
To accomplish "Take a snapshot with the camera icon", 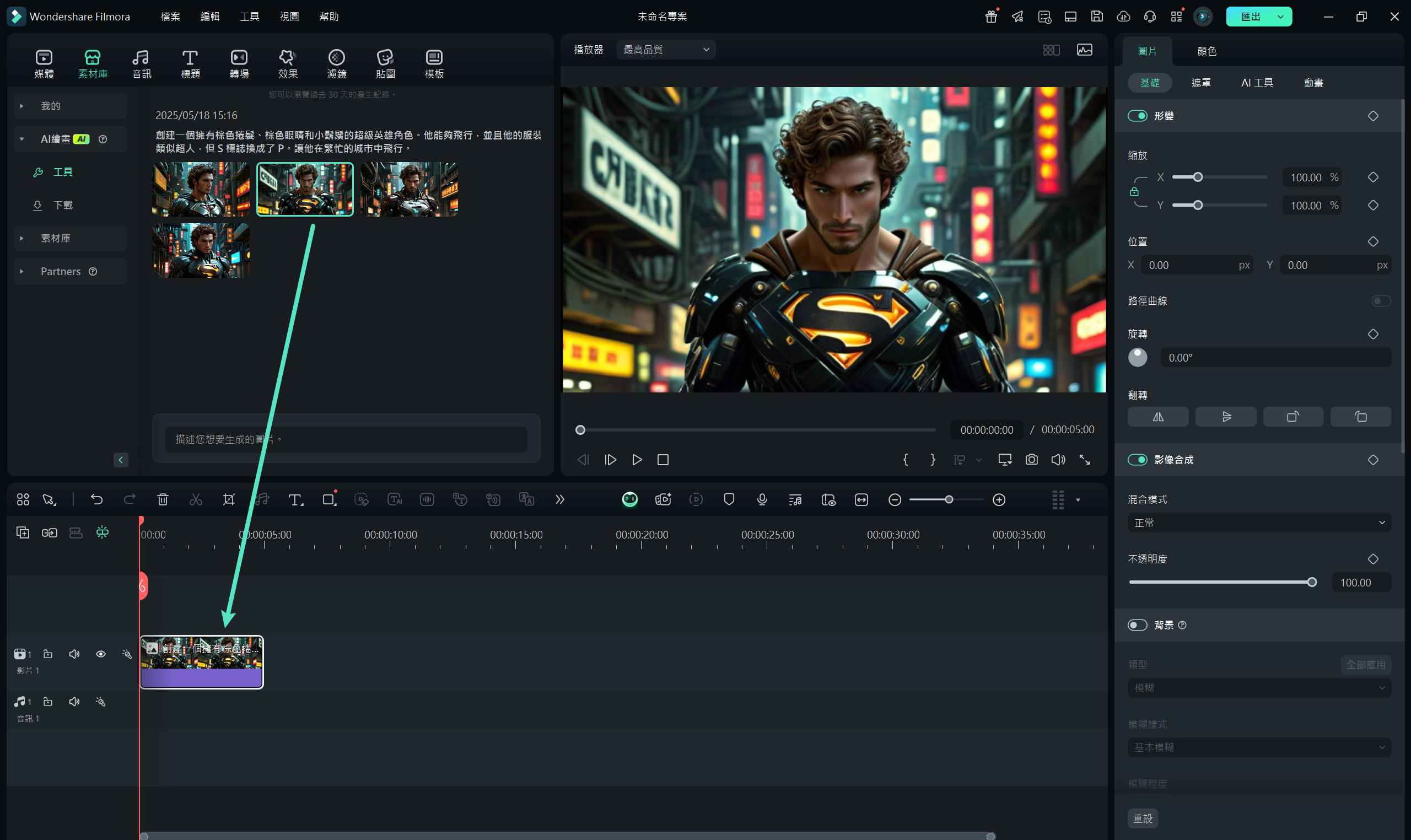I will [x=1031, y=460].
